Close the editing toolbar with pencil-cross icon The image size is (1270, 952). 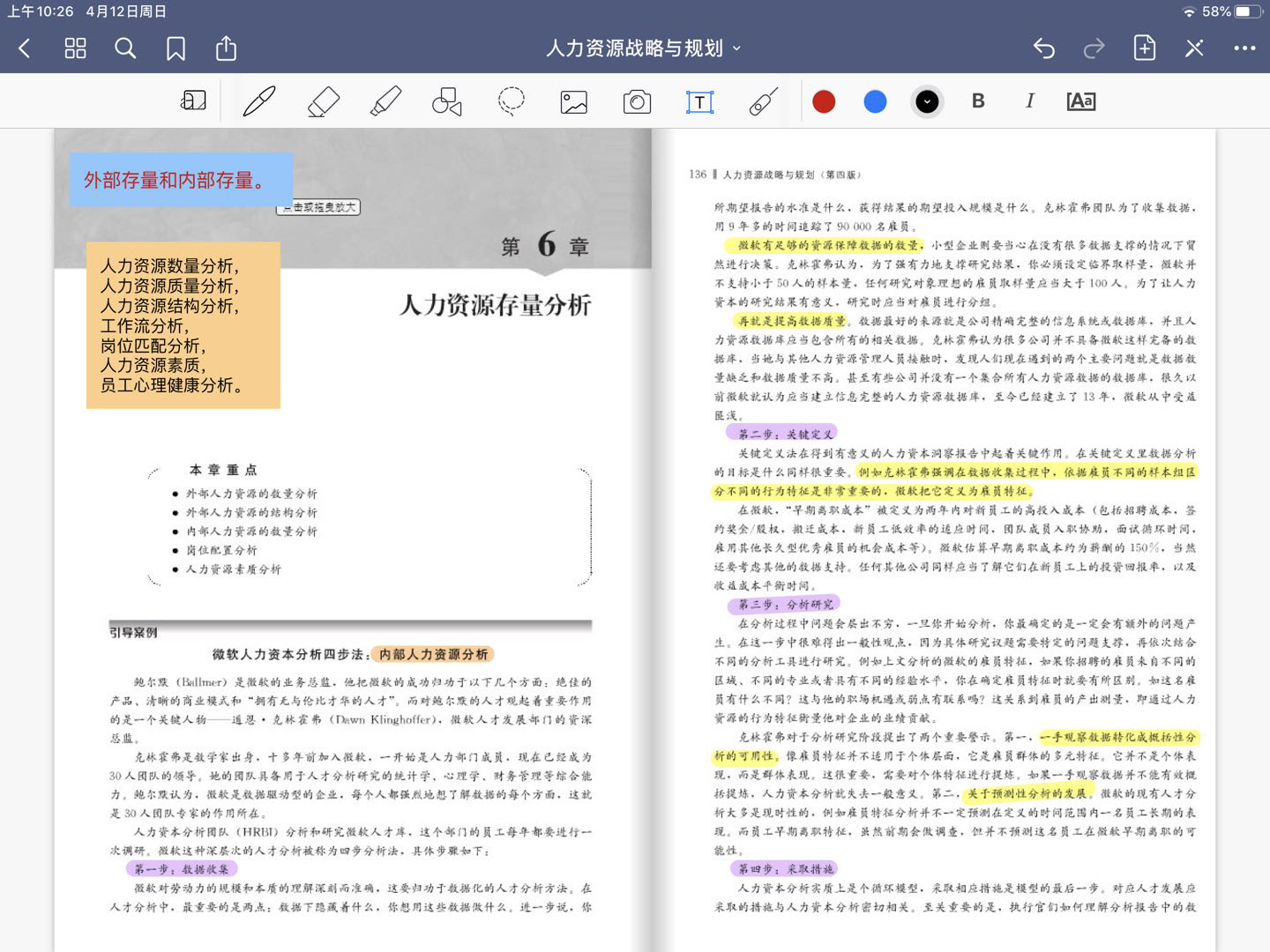(1194, 48)
